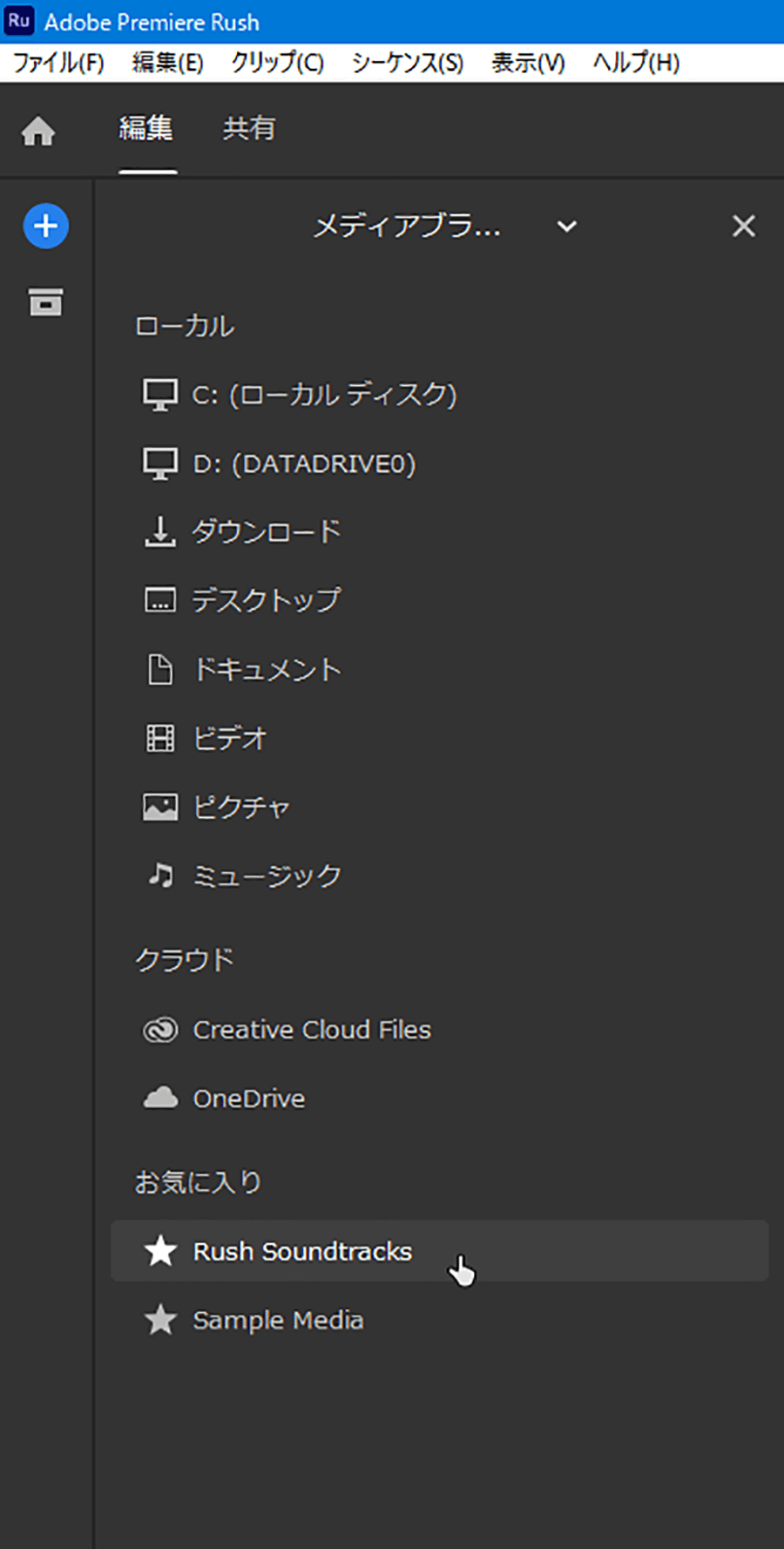Click the Home icon
Screen dimensions: 784x1549
38,132
